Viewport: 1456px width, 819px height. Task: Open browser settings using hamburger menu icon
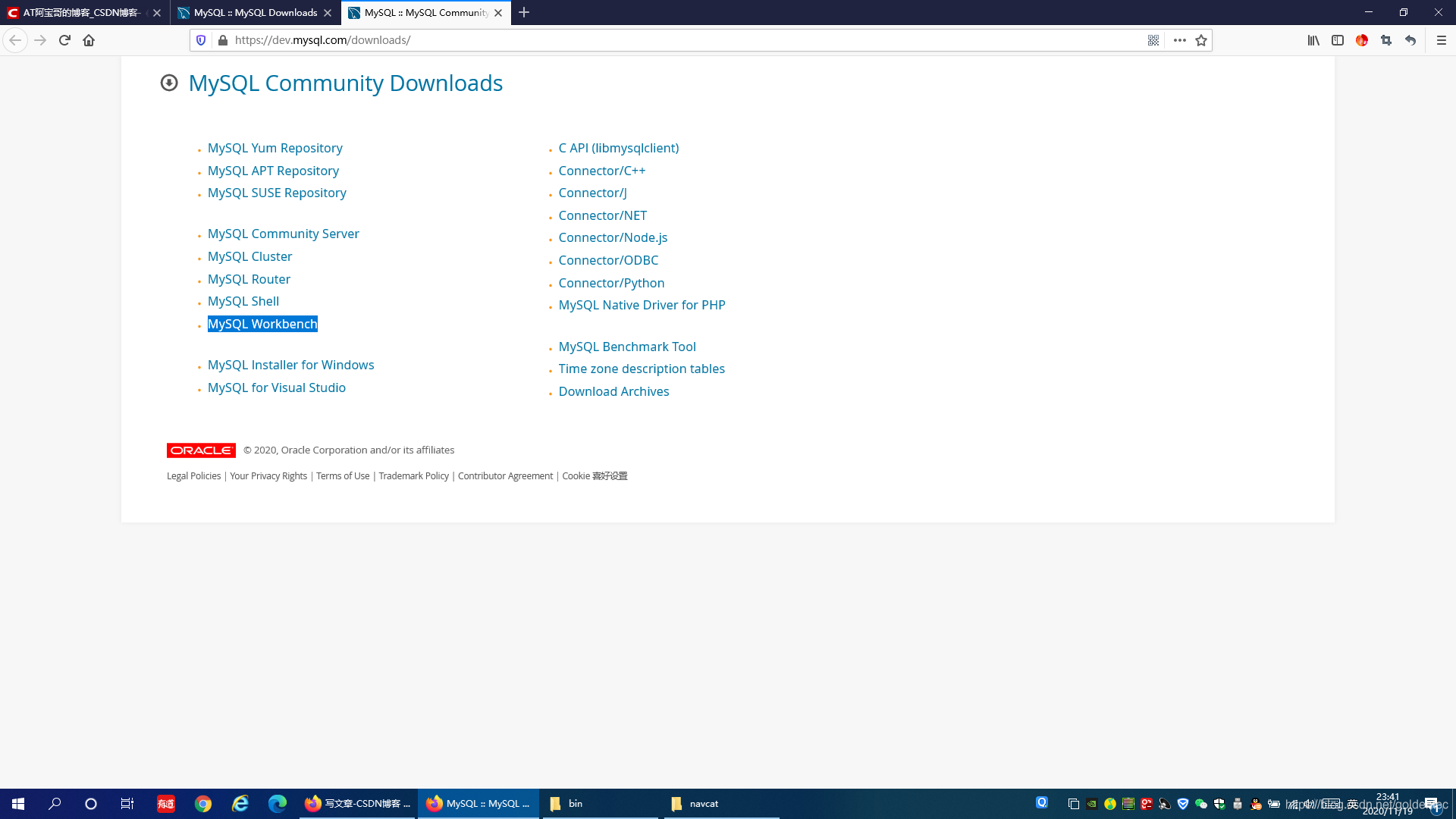point(1441,40)
